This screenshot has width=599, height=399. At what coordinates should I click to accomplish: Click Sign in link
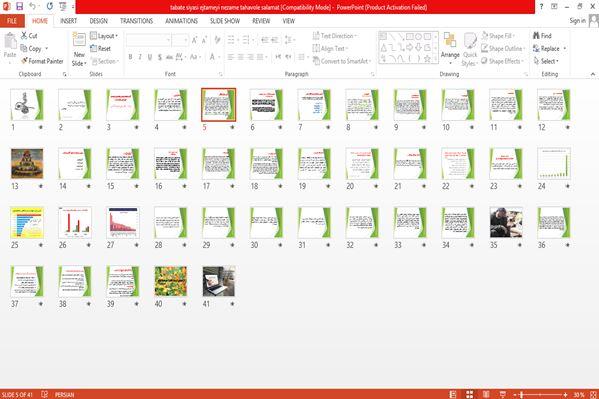coord(577,20)
